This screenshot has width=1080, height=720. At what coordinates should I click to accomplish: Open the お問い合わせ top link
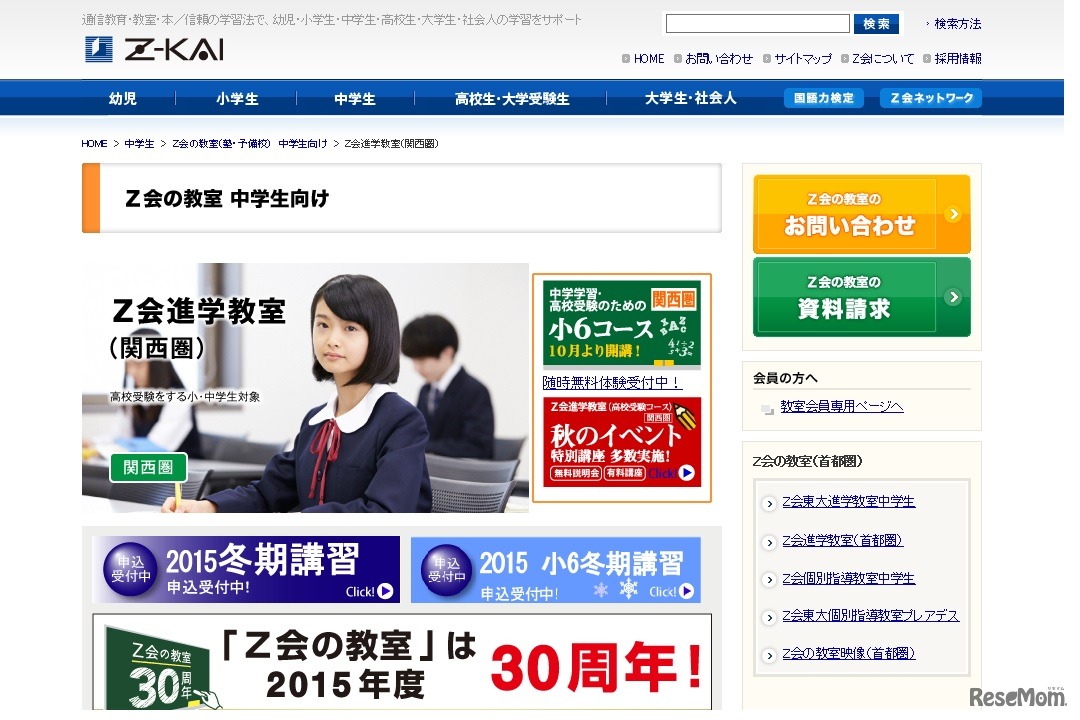click(718, 59)
